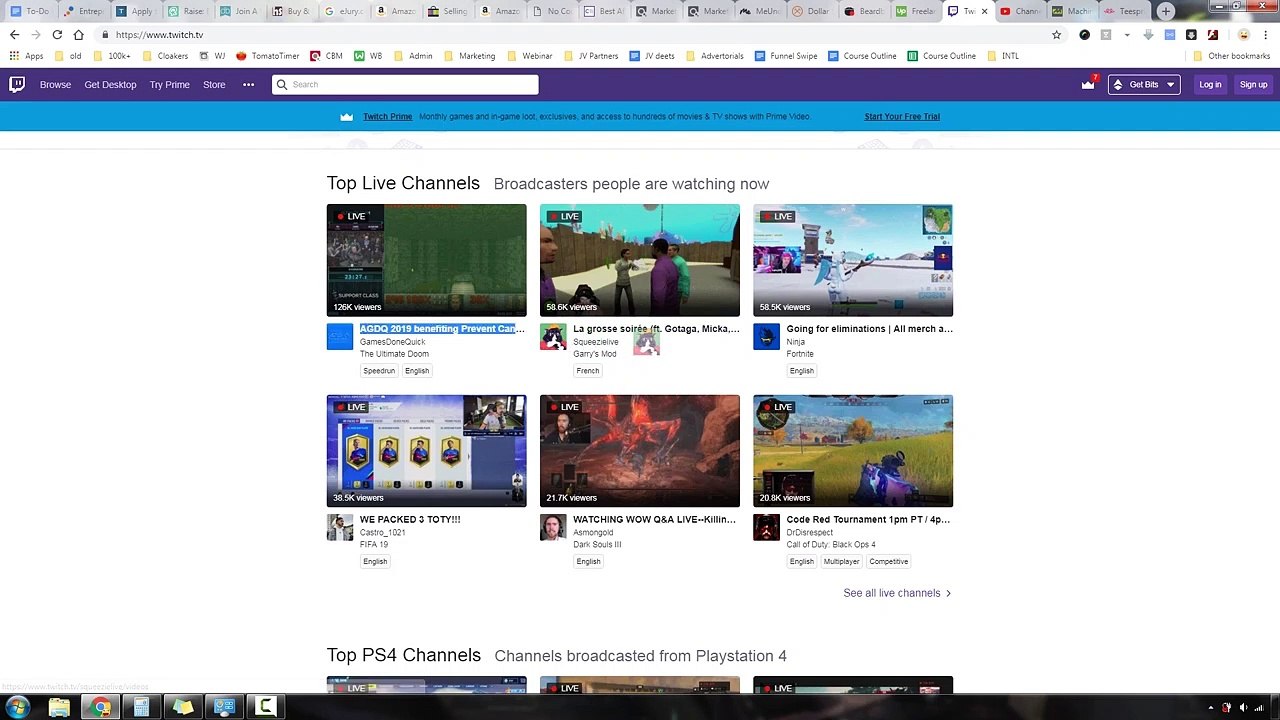The width and height of the screenshot is (1280, 720).
Task: Open DrDisrespect channel avatar
Action: tap(766, 527)
